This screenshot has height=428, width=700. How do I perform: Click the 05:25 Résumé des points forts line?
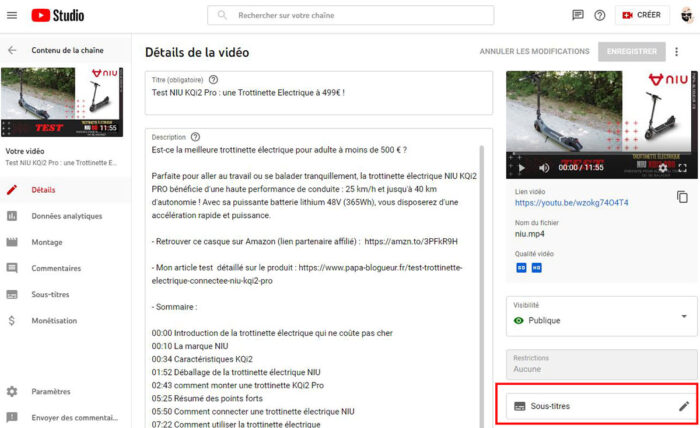(x=207, y=399)
